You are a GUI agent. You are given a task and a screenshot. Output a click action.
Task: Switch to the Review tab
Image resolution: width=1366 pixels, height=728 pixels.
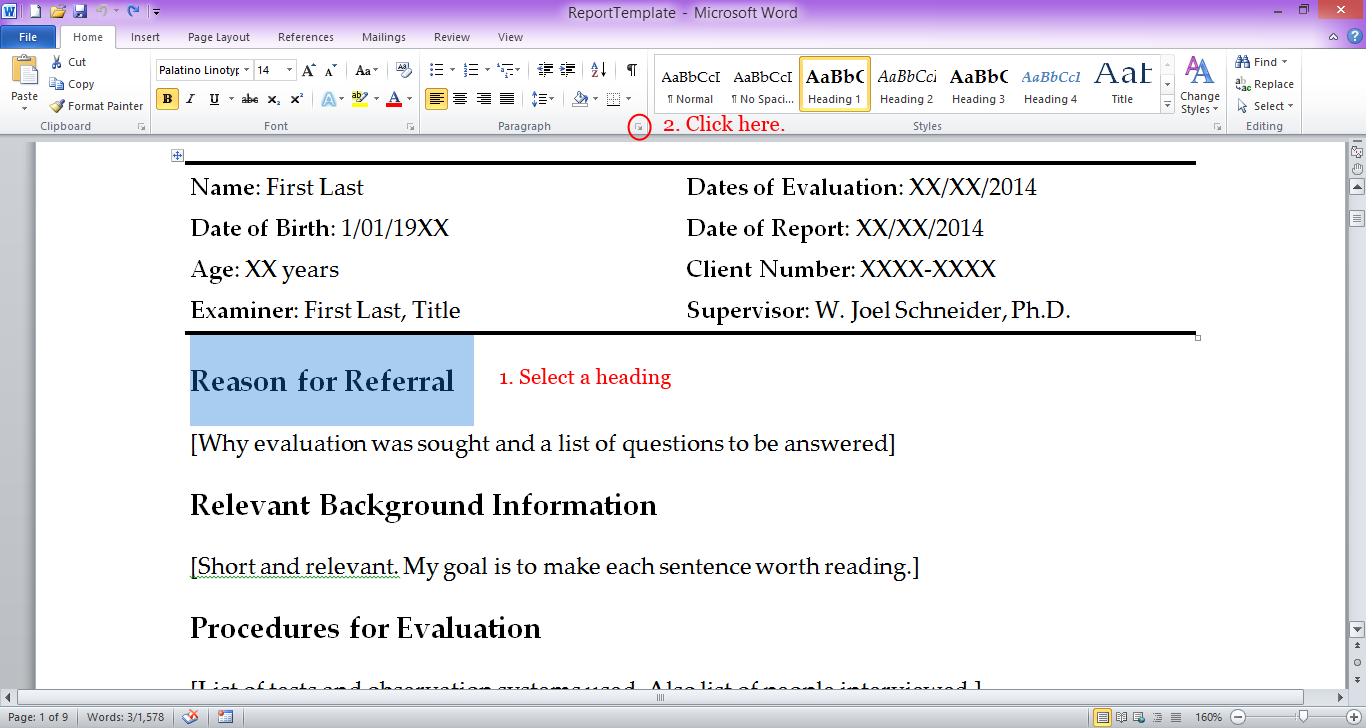452,37
